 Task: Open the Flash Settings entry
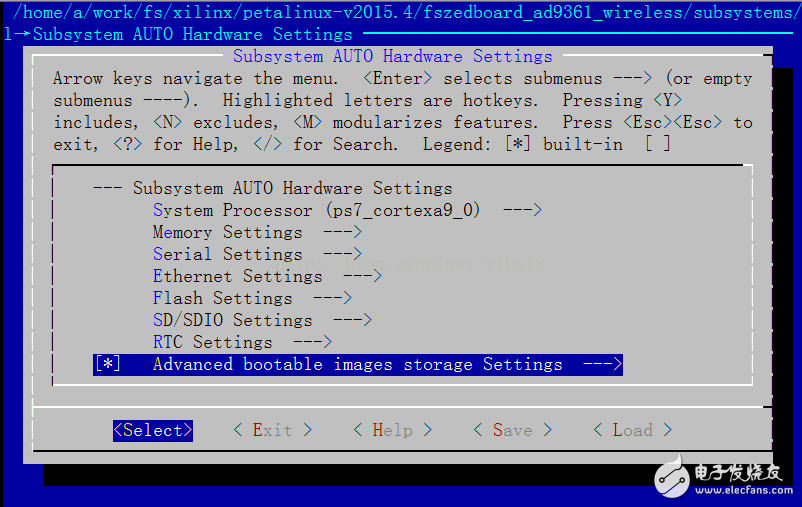tap(222, 298)
